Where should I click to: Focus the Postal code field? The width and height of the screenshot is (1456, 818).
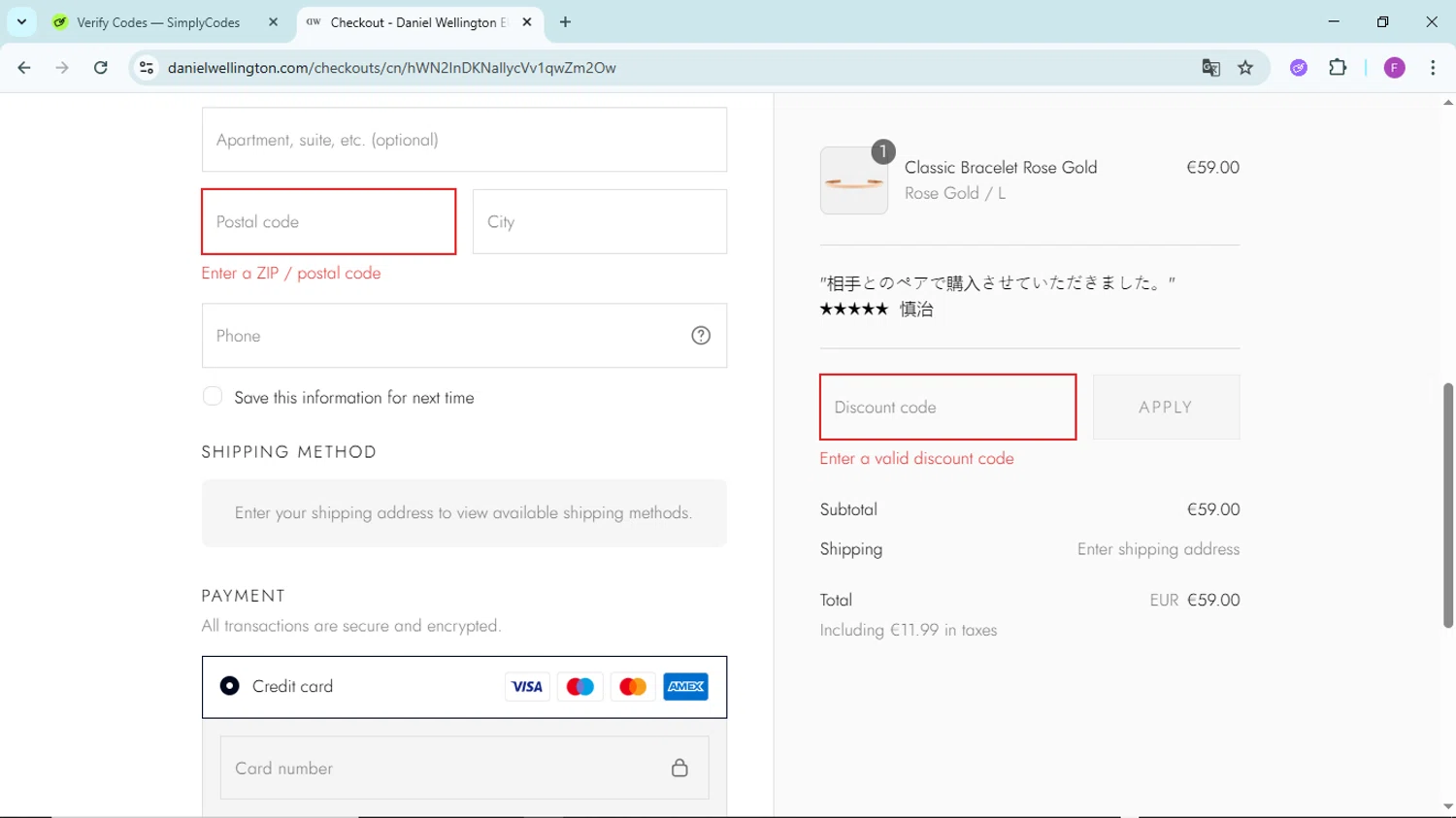(329, 222)
